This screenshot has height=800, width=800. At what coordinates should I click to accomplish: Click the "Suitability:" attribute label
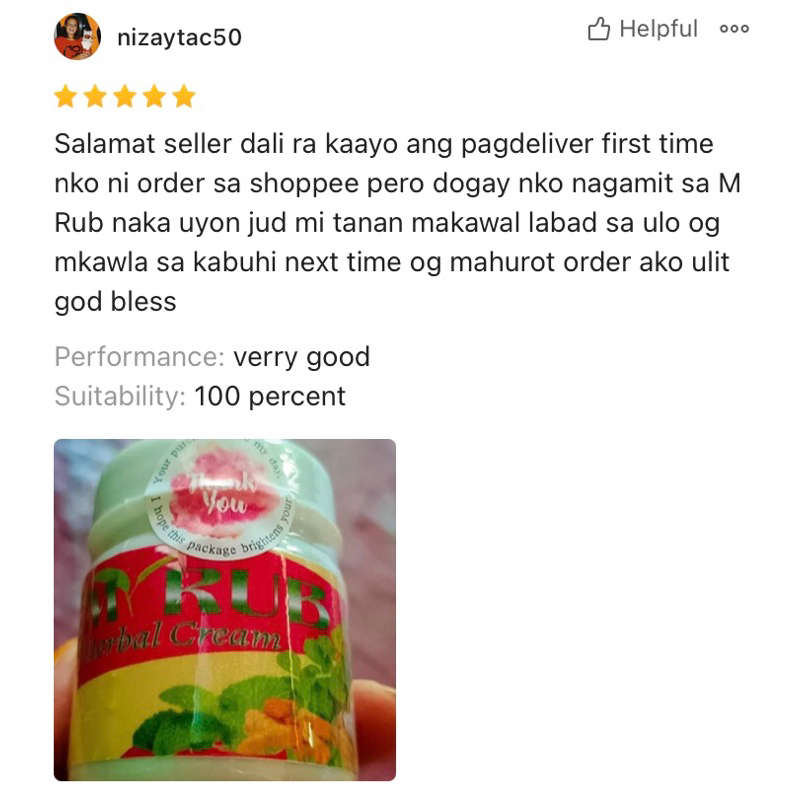click(120, 396)
